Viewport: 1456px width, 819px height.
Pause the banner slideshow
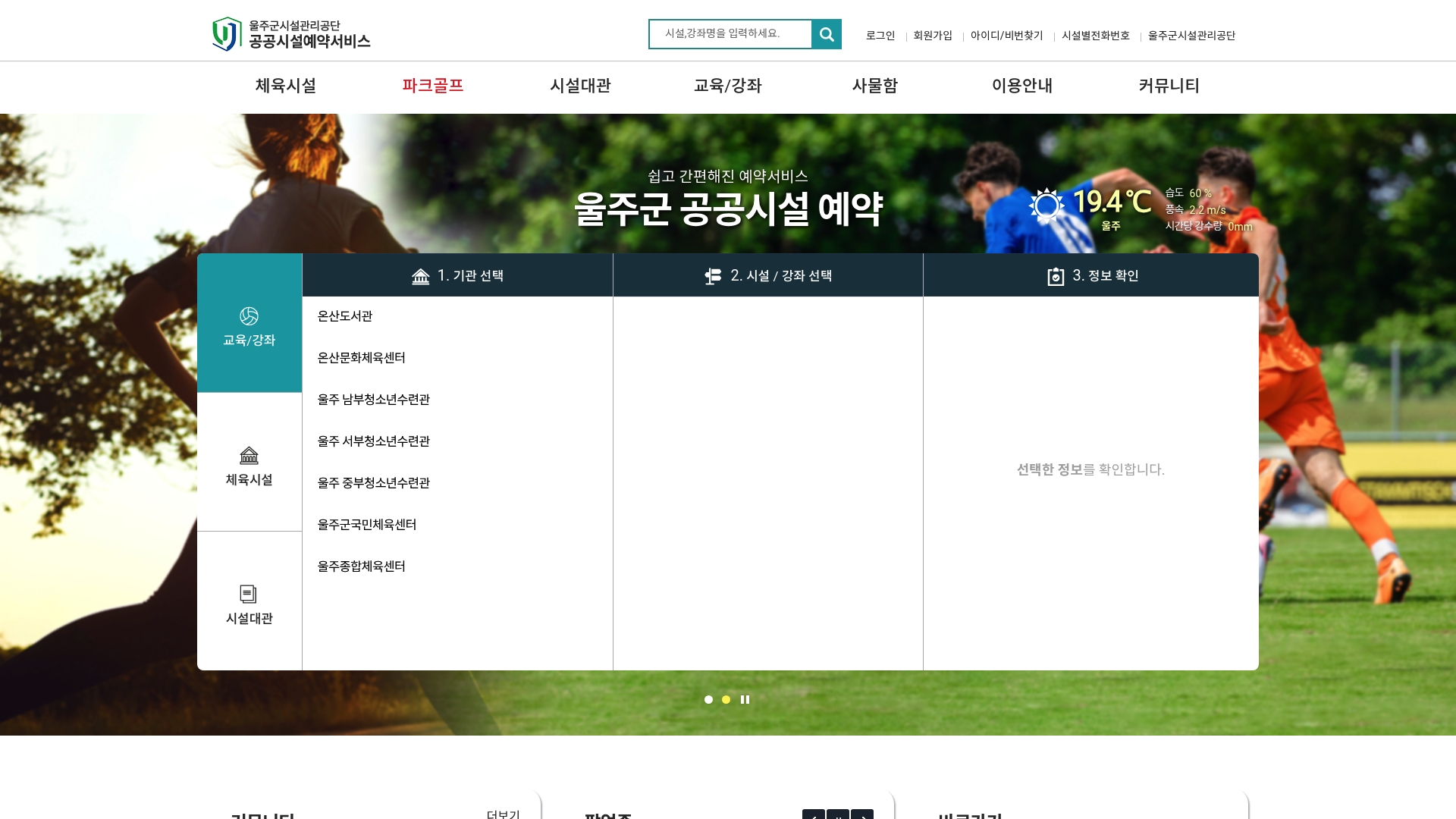point(745,700)
